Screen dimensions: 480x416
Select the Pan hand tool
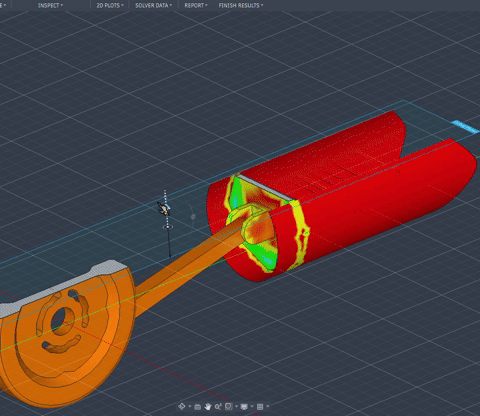click(208, 407)
